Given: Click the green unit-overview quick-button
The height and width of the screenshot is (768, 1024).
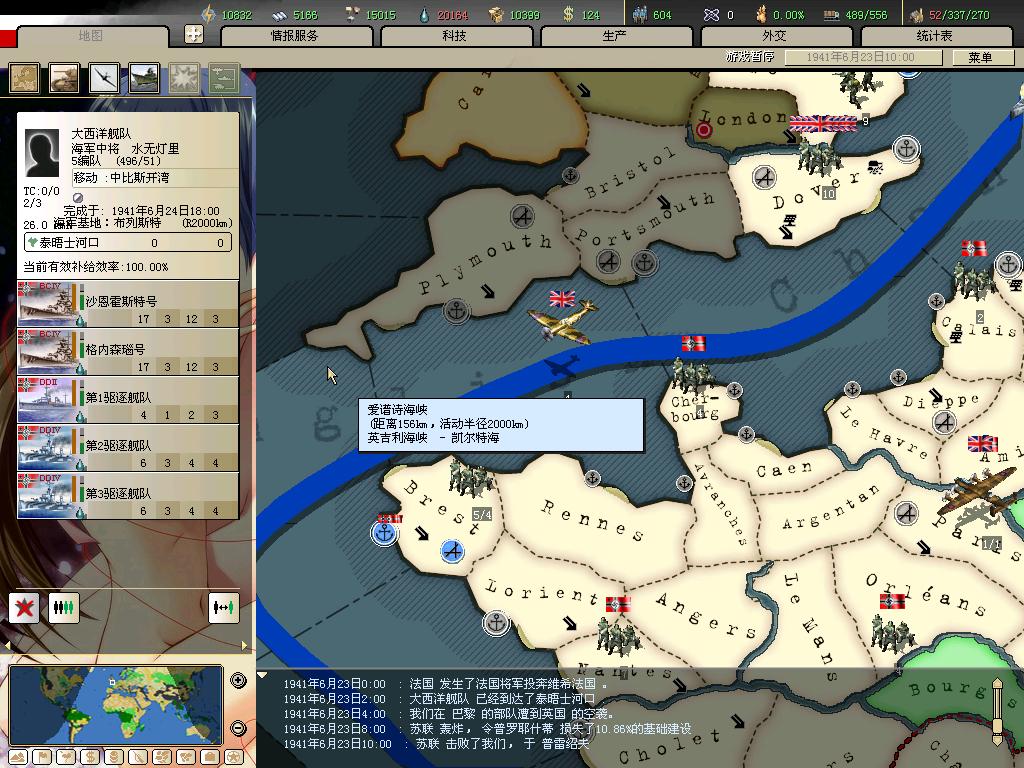Looking at the screenshot, I should point(224,78).
